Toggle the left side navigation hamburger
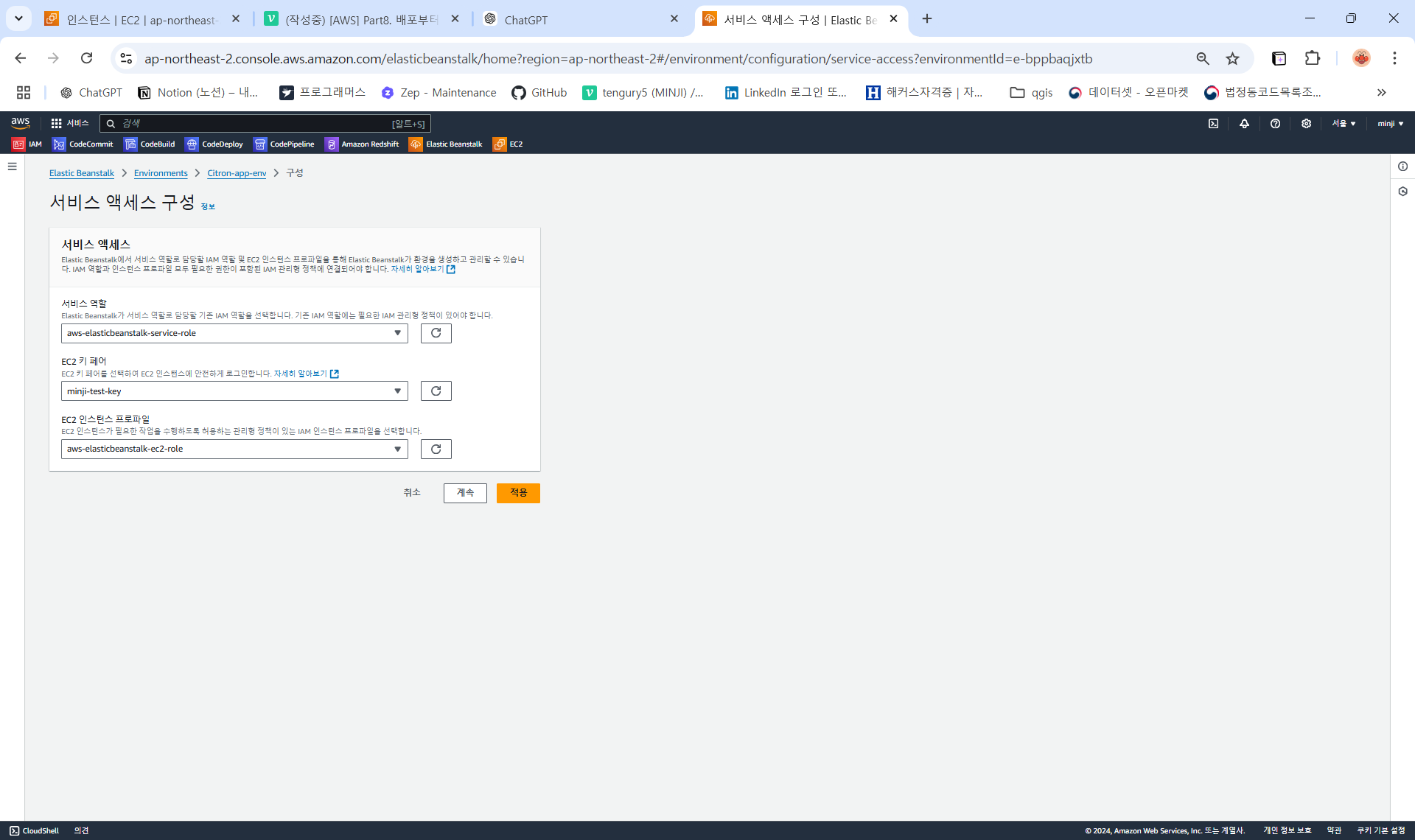Screen dimensions: 1415x840 click(x=12, y=167)
